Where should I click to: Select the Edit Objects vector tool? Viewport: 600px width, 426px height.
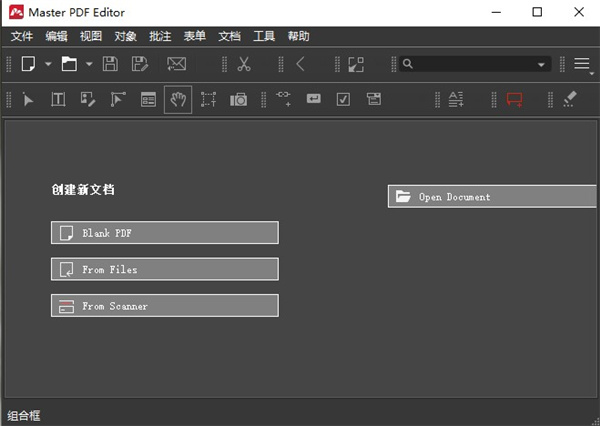[x=118, y=100]
